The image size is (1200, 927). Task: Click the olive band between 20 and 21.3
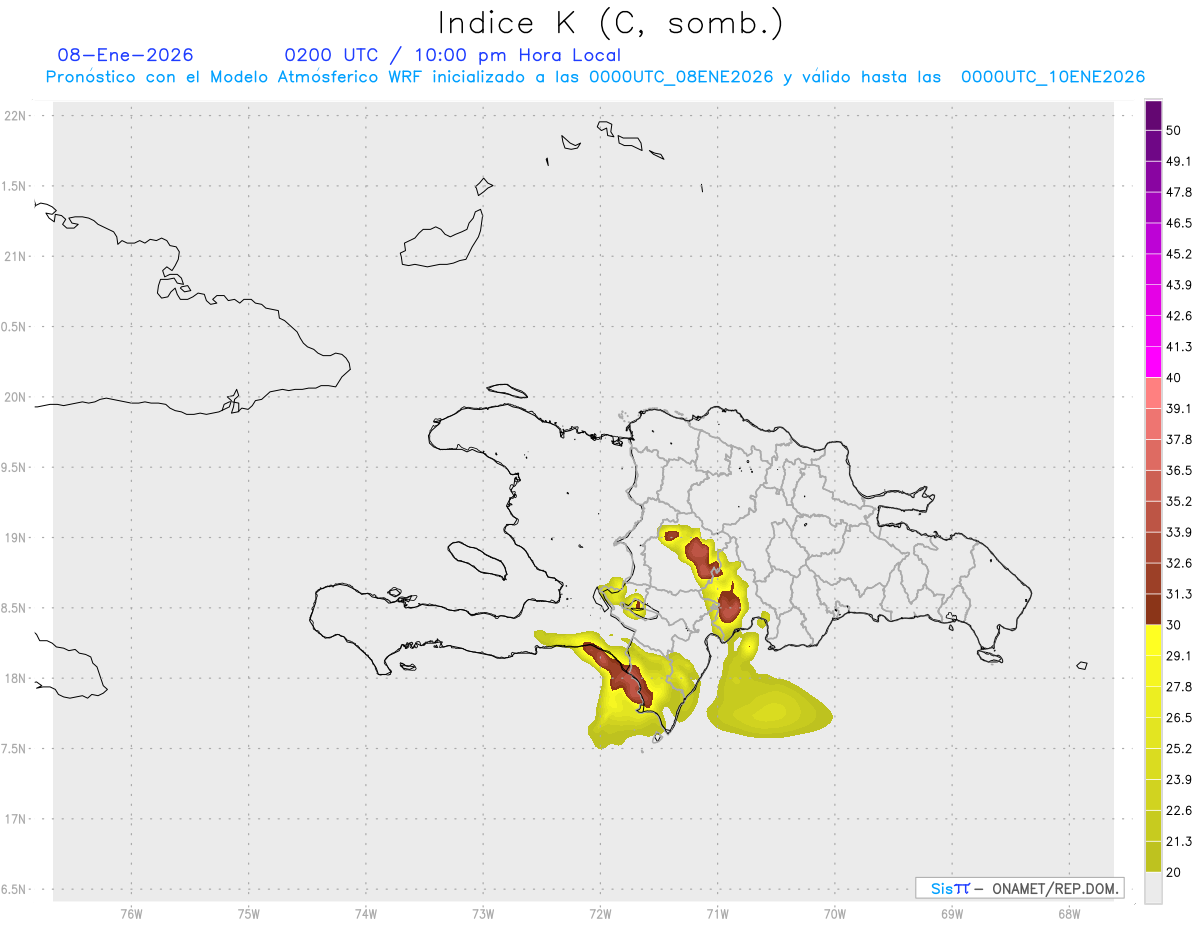[x=1153, y=856]
